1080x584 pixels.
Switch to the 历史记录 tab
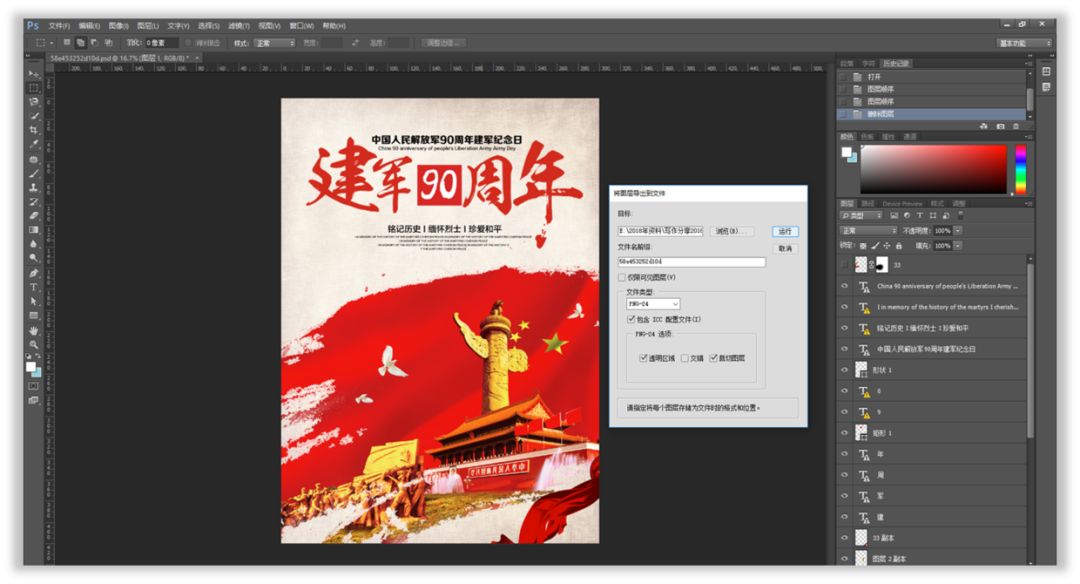click(x=895, y=63)
